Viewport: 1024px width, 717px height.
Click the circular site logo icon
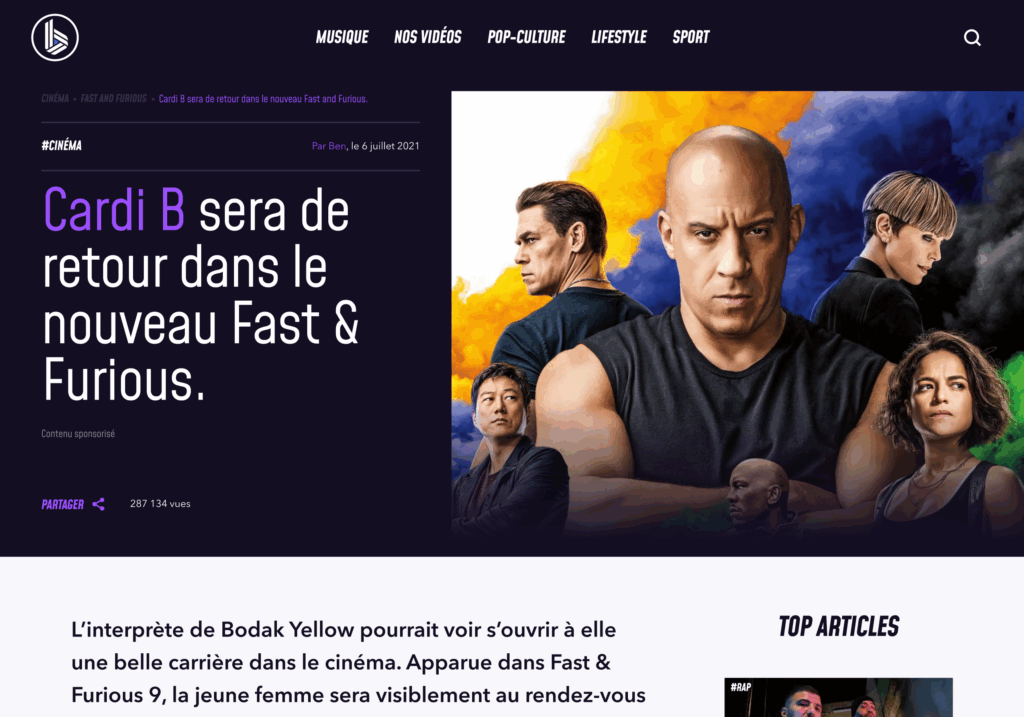tap(55, 37)
